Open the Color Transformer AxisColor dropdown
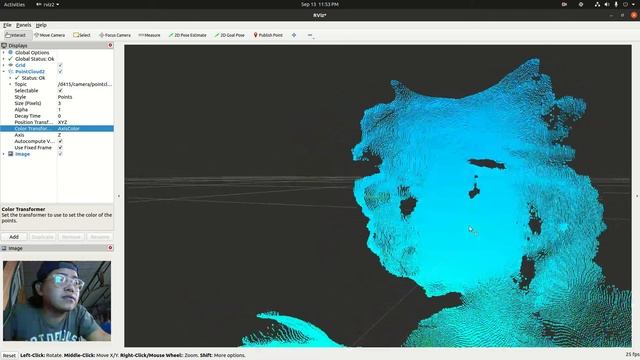The width and height of the screenshot is (640, 360). (x=85, y=129)
